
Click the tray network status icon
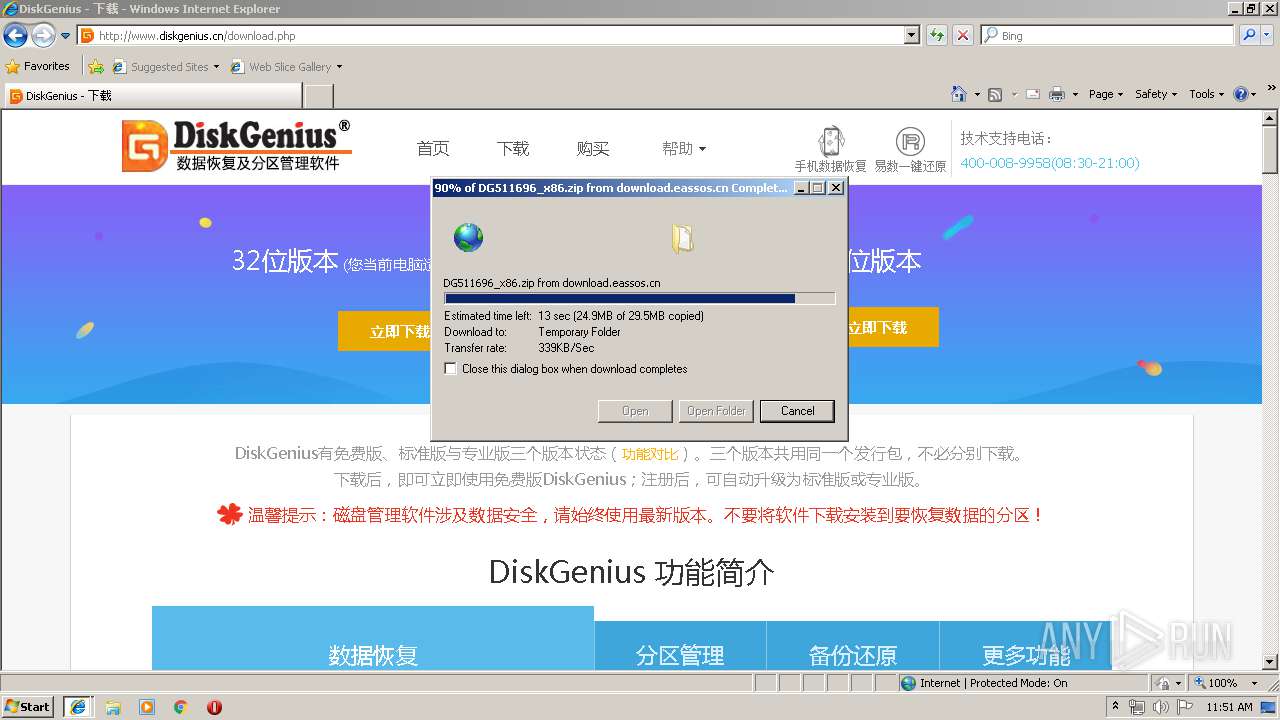[1138, 707]
